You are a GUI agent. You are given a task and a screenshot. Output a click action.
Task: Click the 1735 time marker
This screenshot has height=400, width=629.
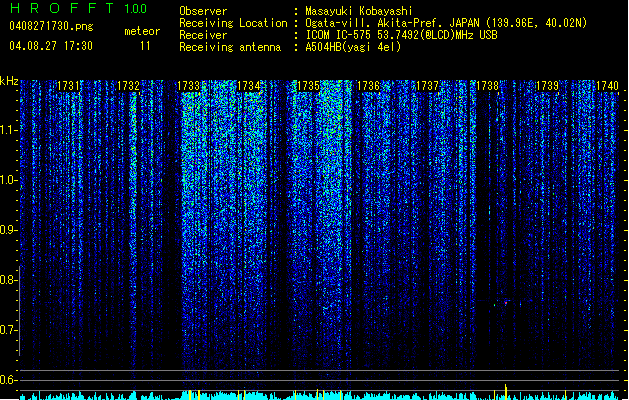308,86
